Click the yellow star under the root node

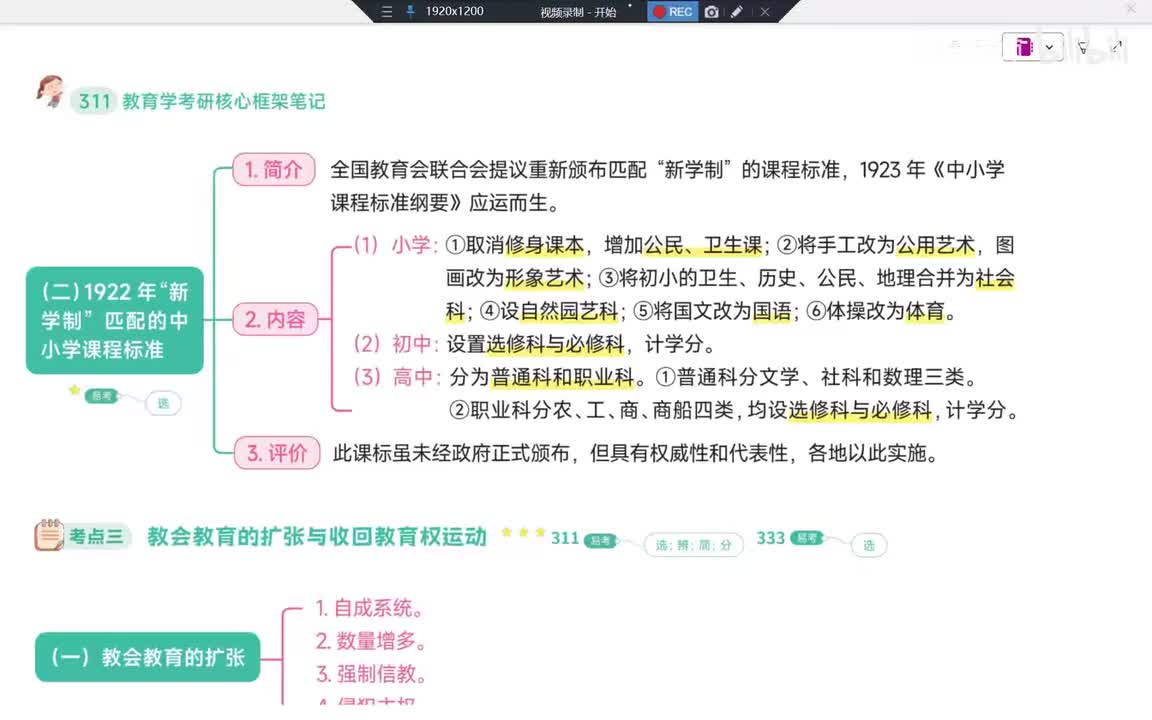tap(74, 390)
